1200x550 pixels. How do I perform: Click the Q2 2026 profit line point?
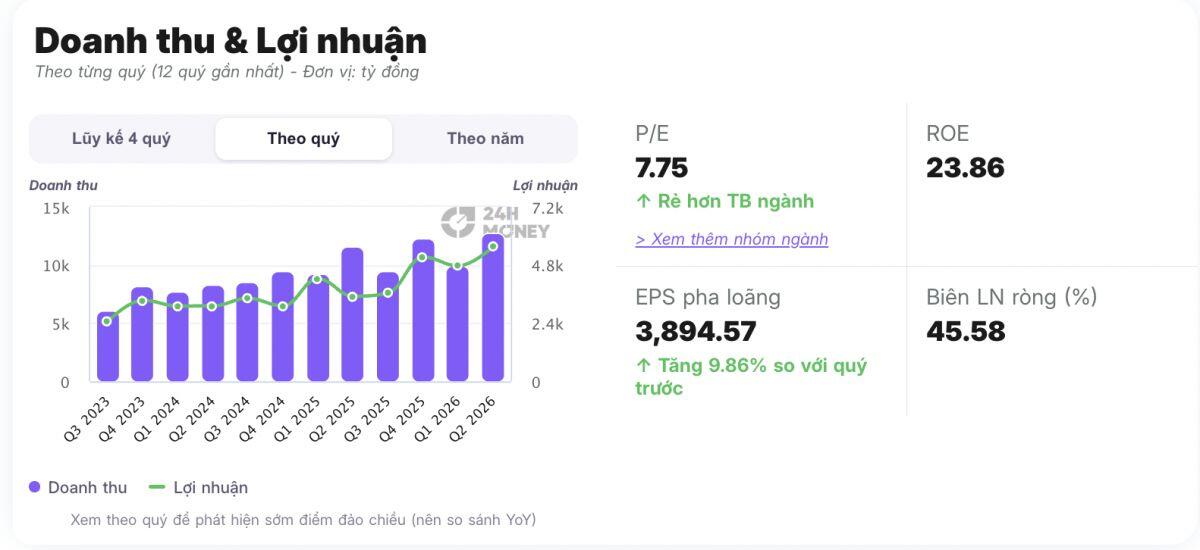click(492, 246)
